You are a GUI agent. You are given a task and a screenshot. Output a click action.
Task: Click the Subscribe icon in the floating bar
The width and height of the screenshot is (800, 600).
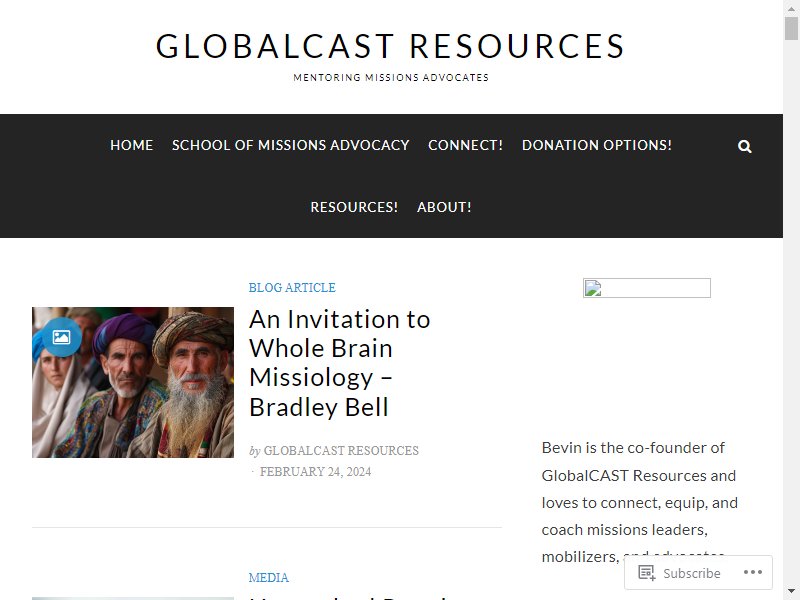(646, 572)
